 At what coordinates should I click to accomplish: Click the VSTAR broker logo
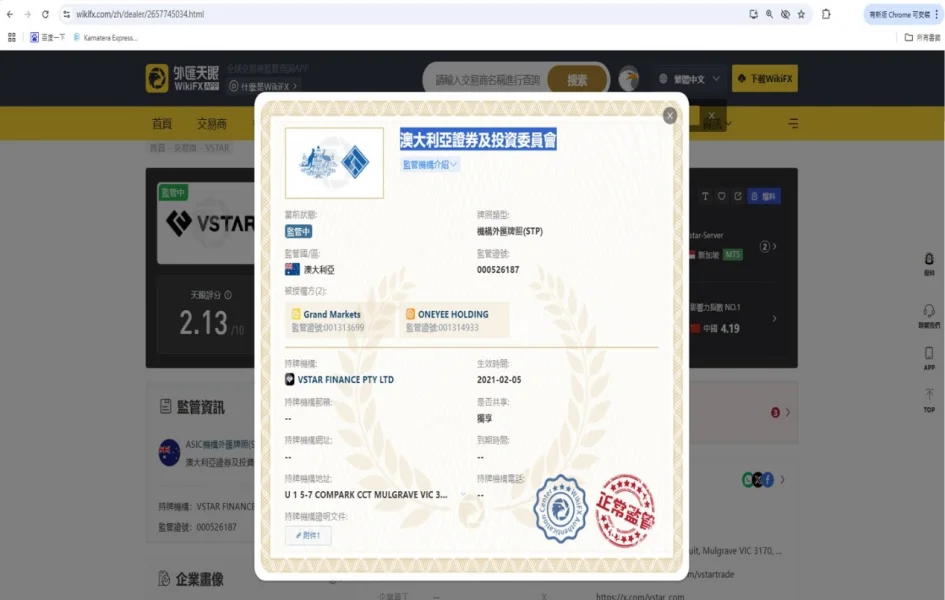coord(208,224)
